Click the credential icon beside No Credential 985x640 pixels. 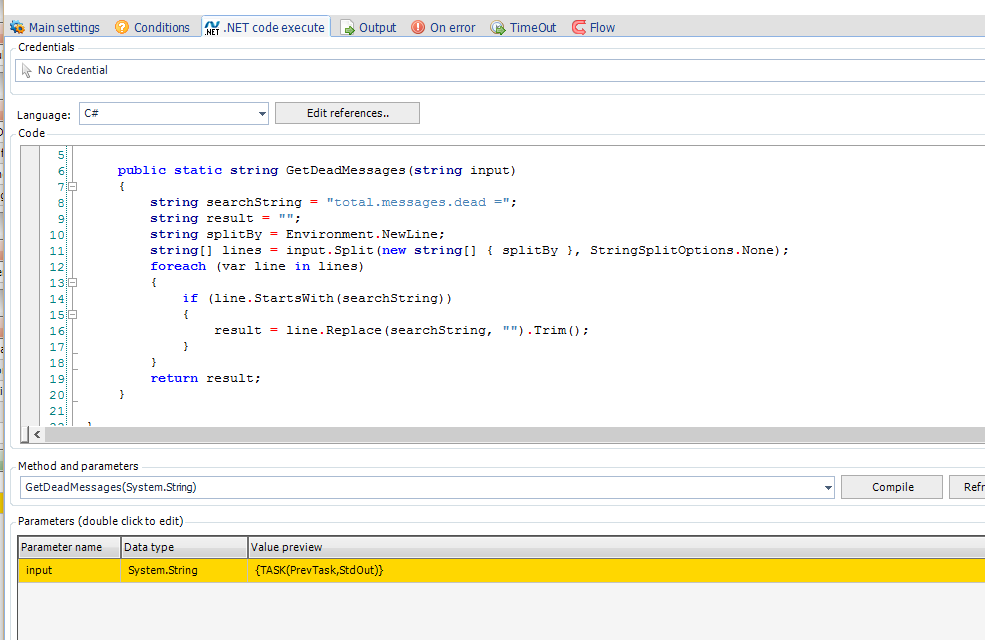tap(27, 70)
